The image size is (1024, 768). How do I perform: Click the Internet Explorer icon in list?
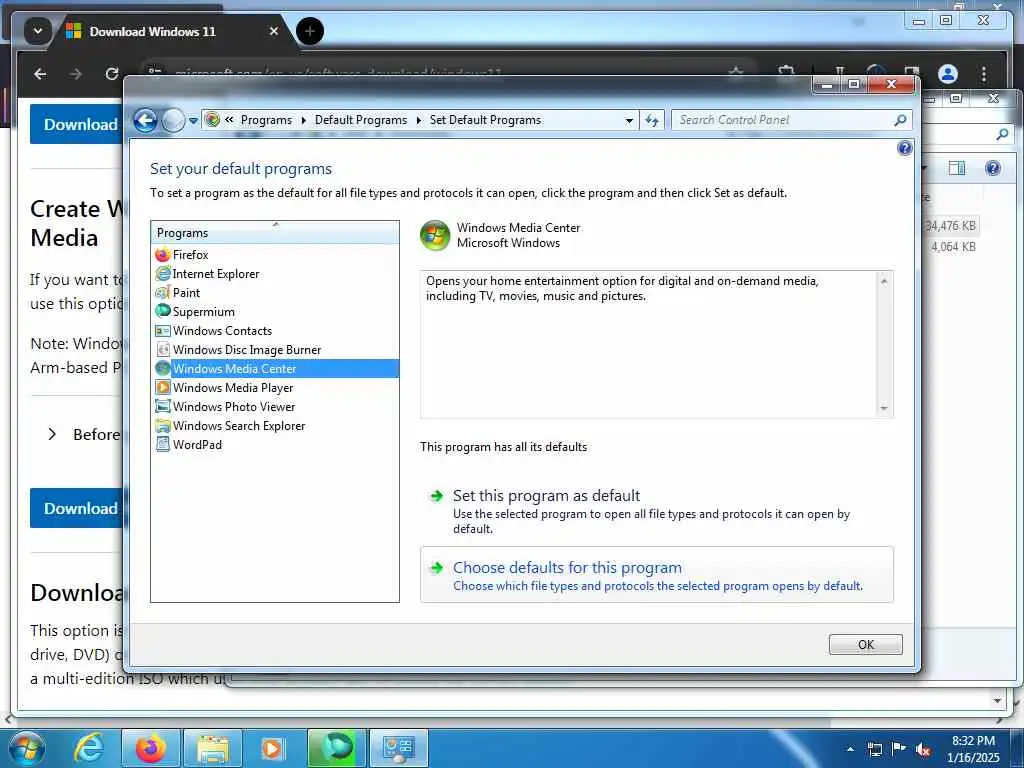tap(163, 274)
